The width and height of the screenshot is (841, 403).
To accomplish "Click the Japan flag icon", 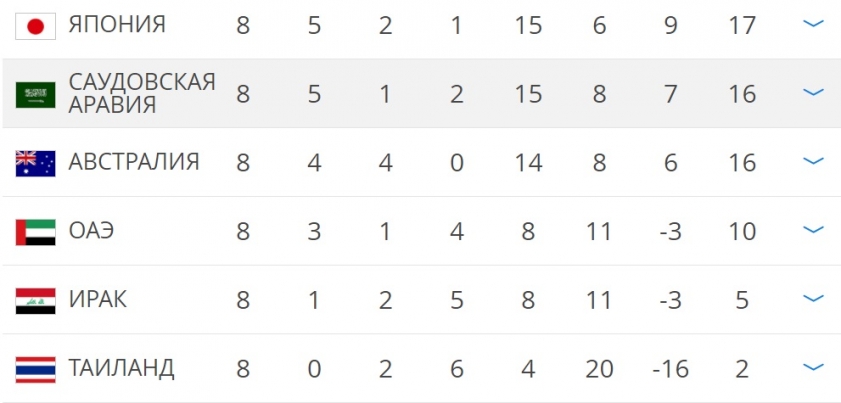I will [35, 26].
